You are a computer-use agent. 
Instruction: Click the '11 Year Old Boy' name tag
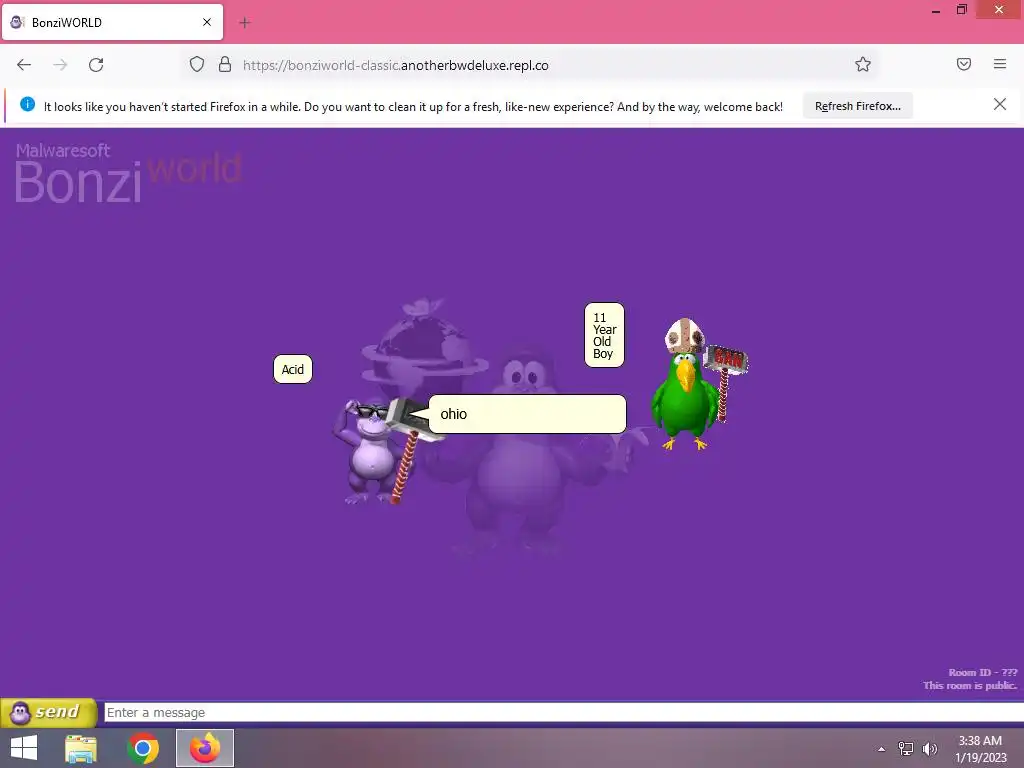click(604, 335)
